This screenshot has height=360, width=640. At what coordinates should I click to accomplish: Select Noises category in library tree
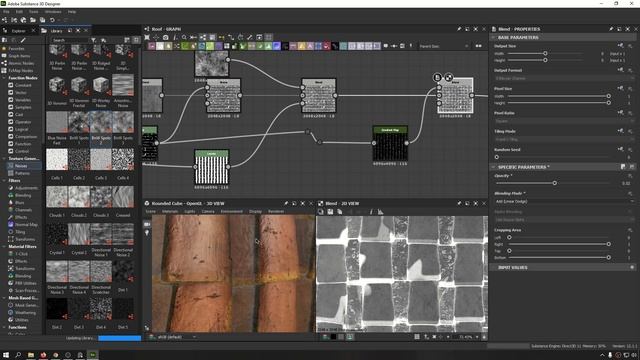click(21, 166)
